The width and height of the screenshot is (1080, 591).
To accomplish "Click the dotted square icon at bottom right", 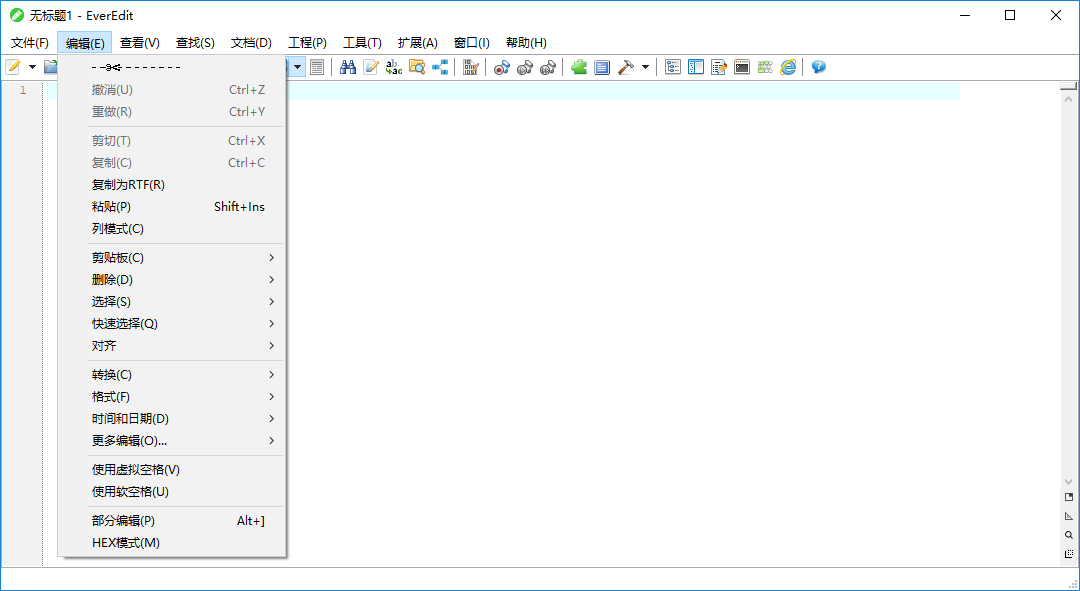I will point(1069,554).
